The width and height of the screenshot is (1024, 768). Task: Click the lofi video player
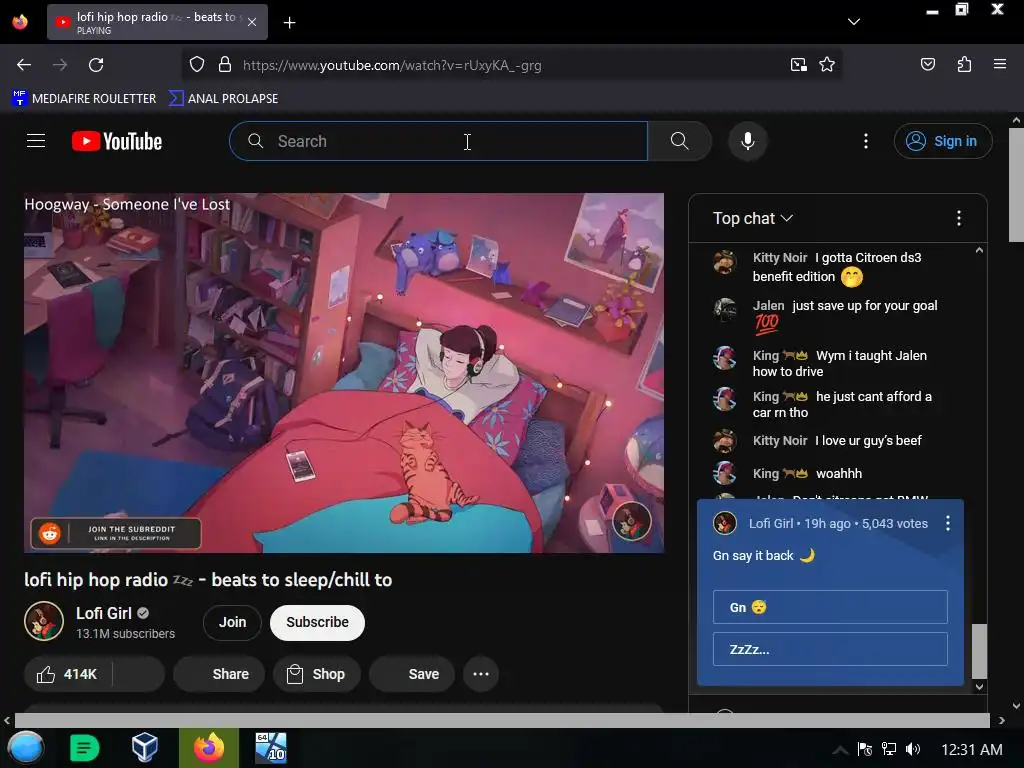[344, 373]
